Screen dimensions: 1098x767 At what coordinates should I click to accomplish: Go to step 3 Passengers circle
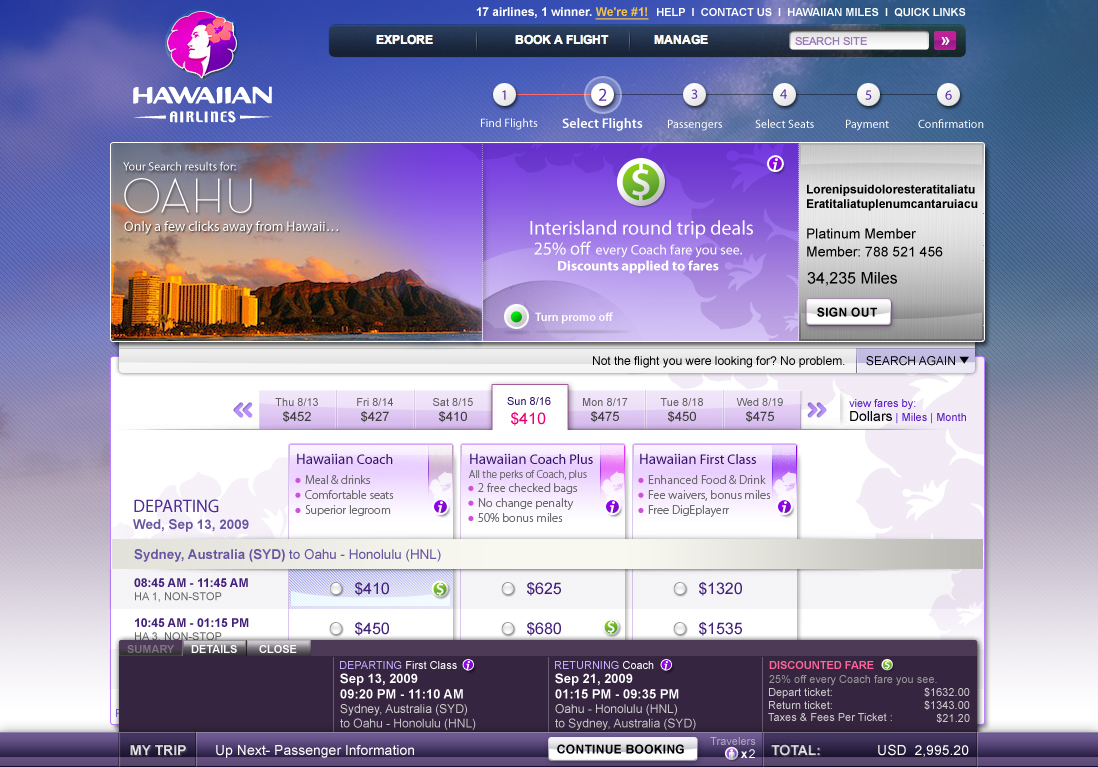pyautogui.click(x=694, y=95)
